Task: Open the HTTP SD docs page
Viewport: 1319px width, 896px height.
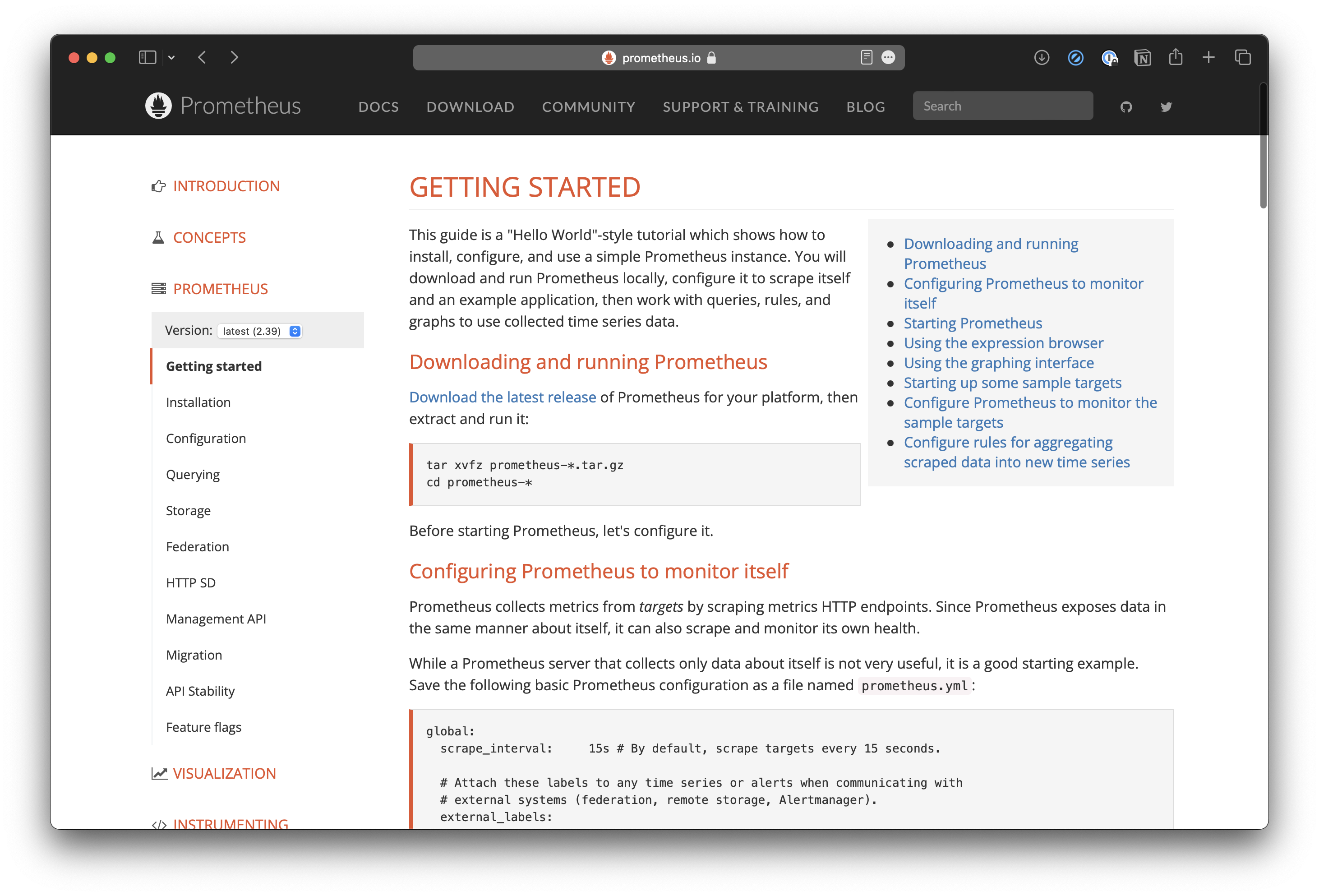Action: [x=191, y=582]
